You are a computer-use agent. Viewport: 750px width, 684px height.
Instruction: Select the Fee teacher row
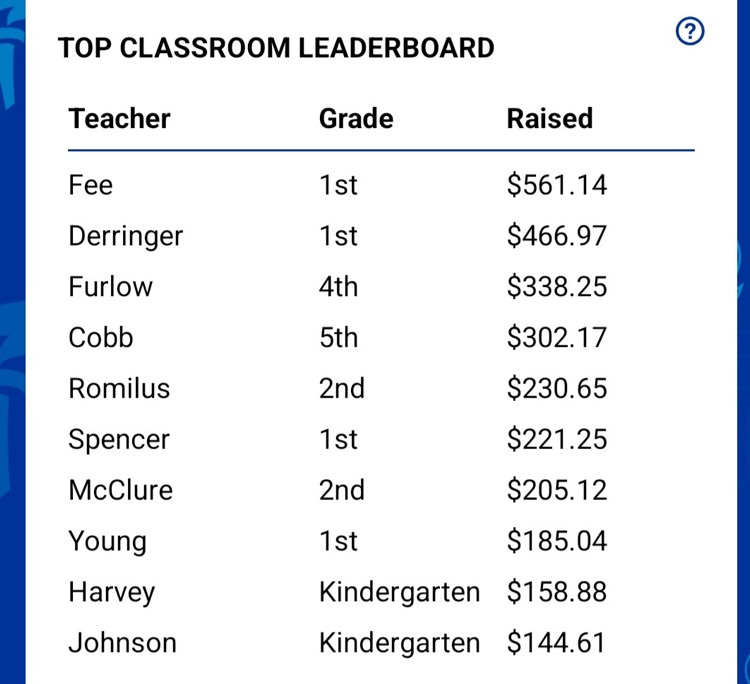381,185
